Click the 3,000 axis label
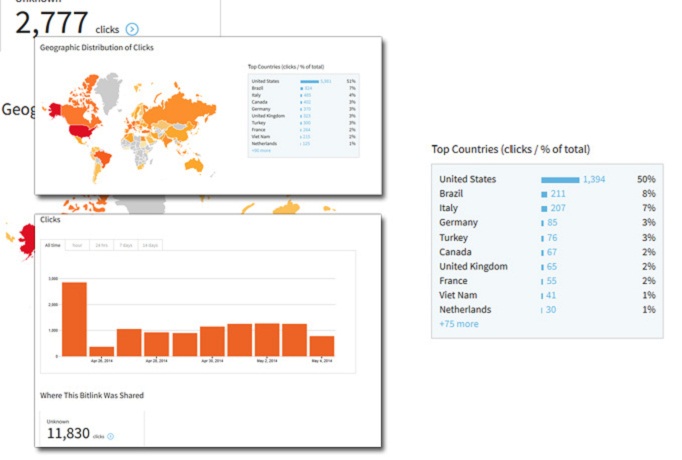Image resolution: width=682 pixels, height=460 pixels. (53, 278)
